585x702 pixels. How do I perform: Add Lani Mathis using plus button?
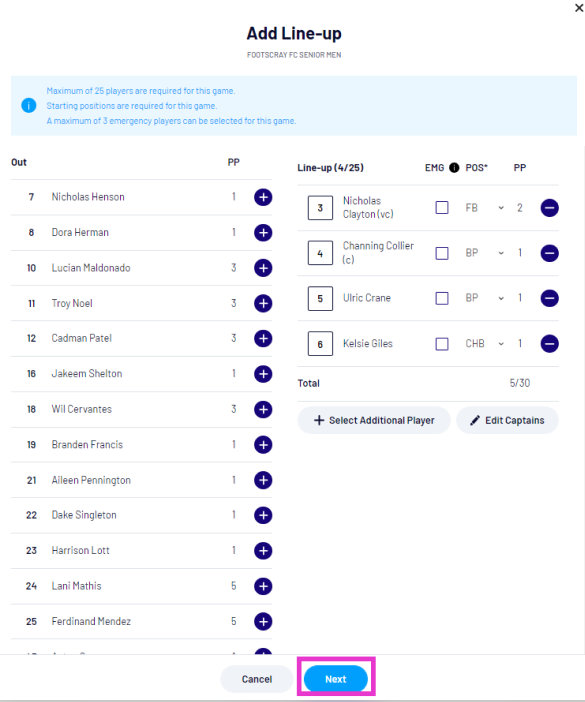coord(263,586)
